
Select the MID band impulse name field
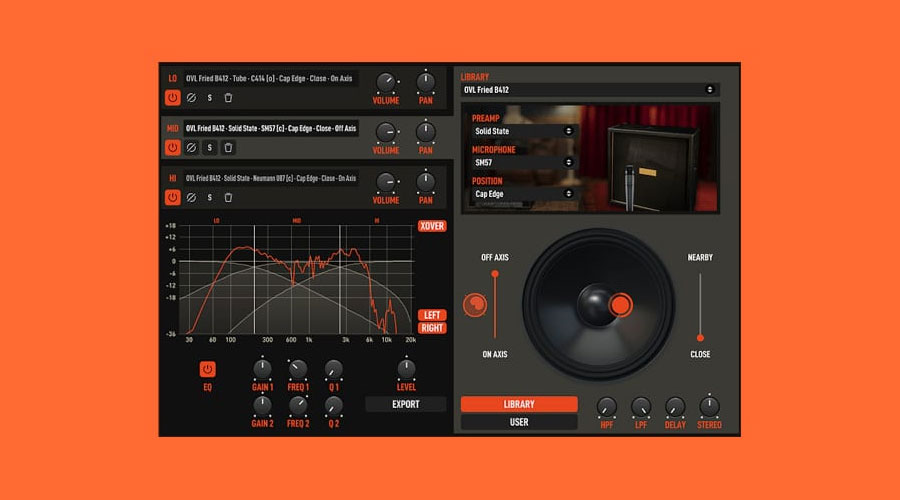pos(270,129)
